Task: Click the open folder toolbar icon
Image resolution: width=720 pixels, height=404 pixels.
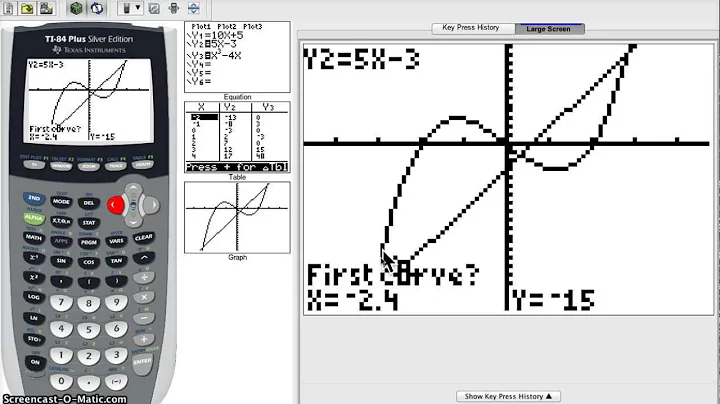Action: click(x=27, y=8)
